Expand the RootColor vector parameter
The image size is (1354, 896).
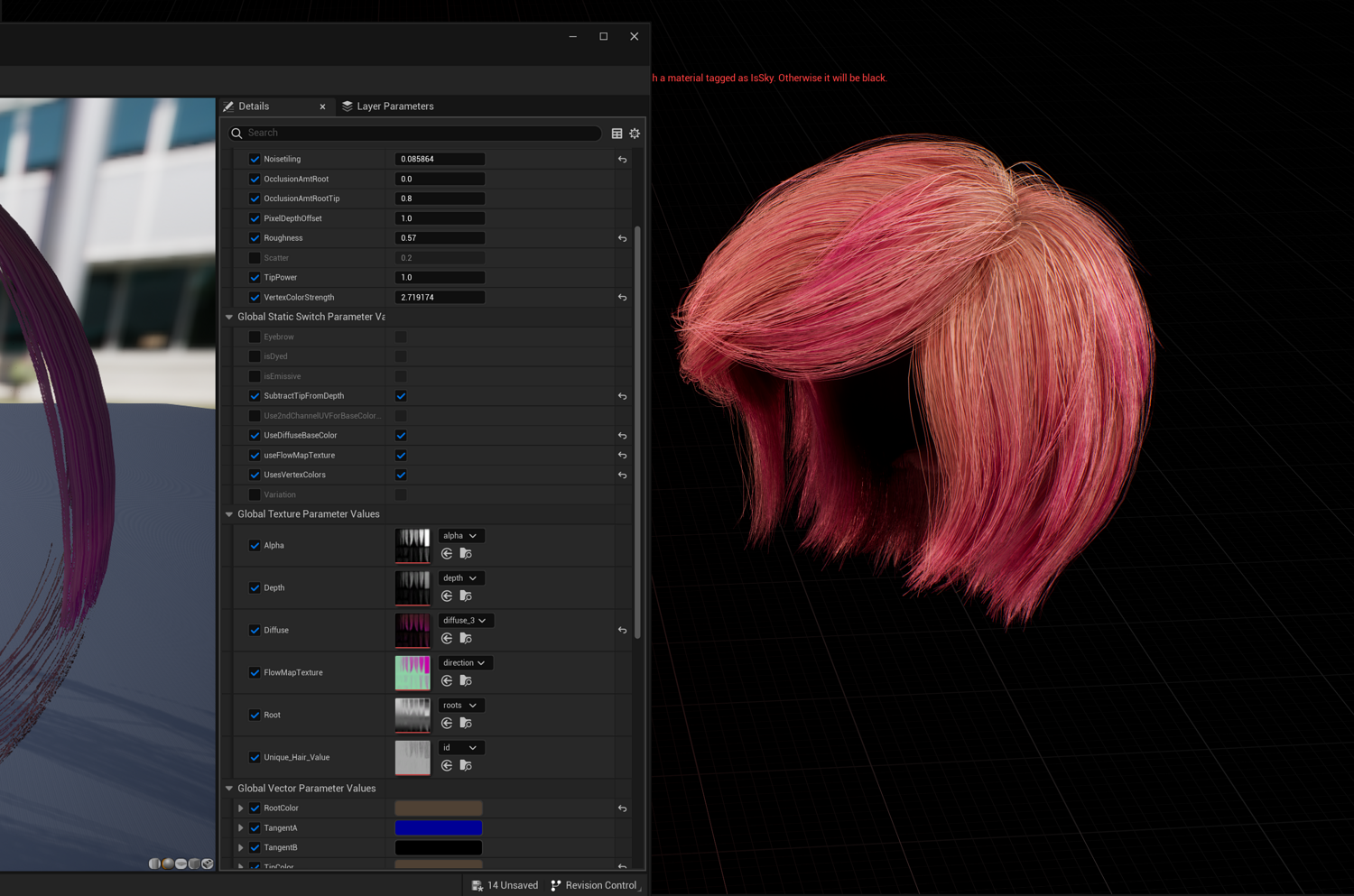(x=240, y=808)
